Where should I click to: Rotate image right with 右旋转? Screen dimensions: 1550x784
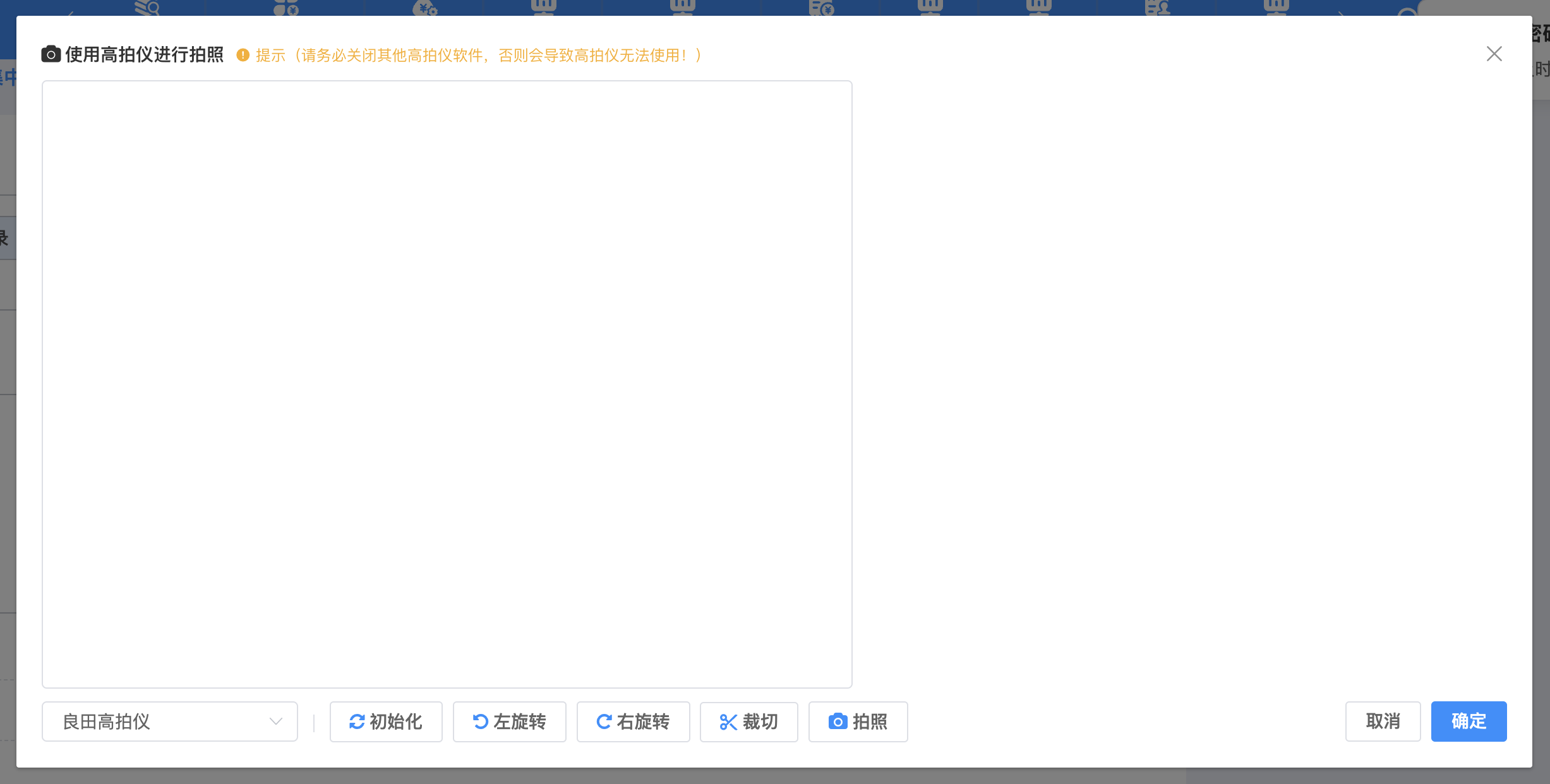(633, 722)
